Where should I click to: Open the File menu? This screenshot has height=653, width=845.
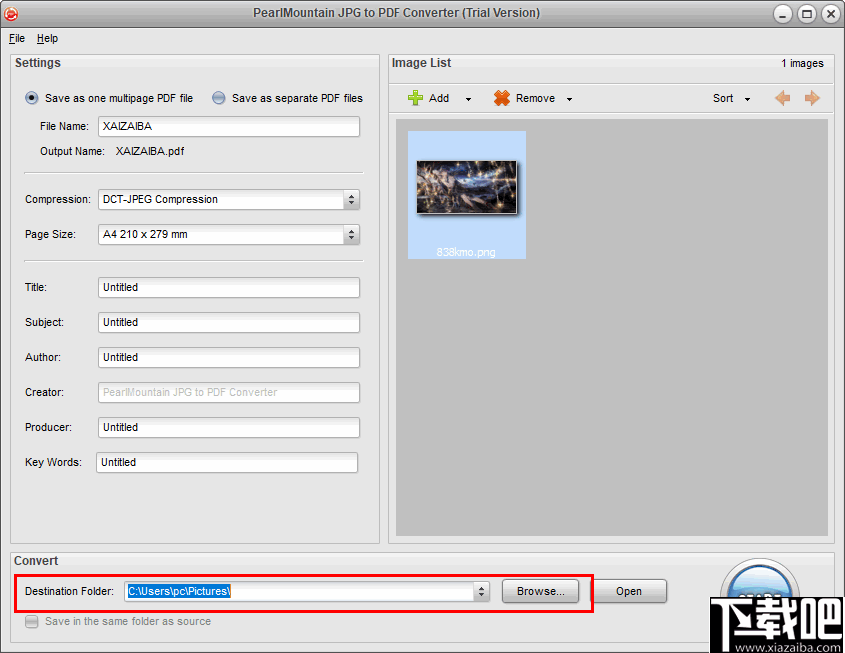pyautogui.click(x=16, y=38)
